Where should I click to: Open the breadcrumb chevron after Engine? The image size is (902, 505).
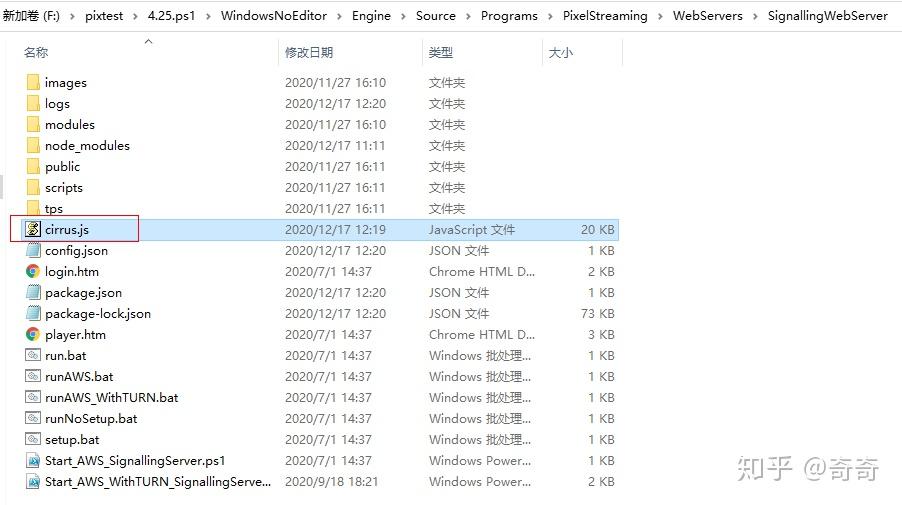pos(403,16)
